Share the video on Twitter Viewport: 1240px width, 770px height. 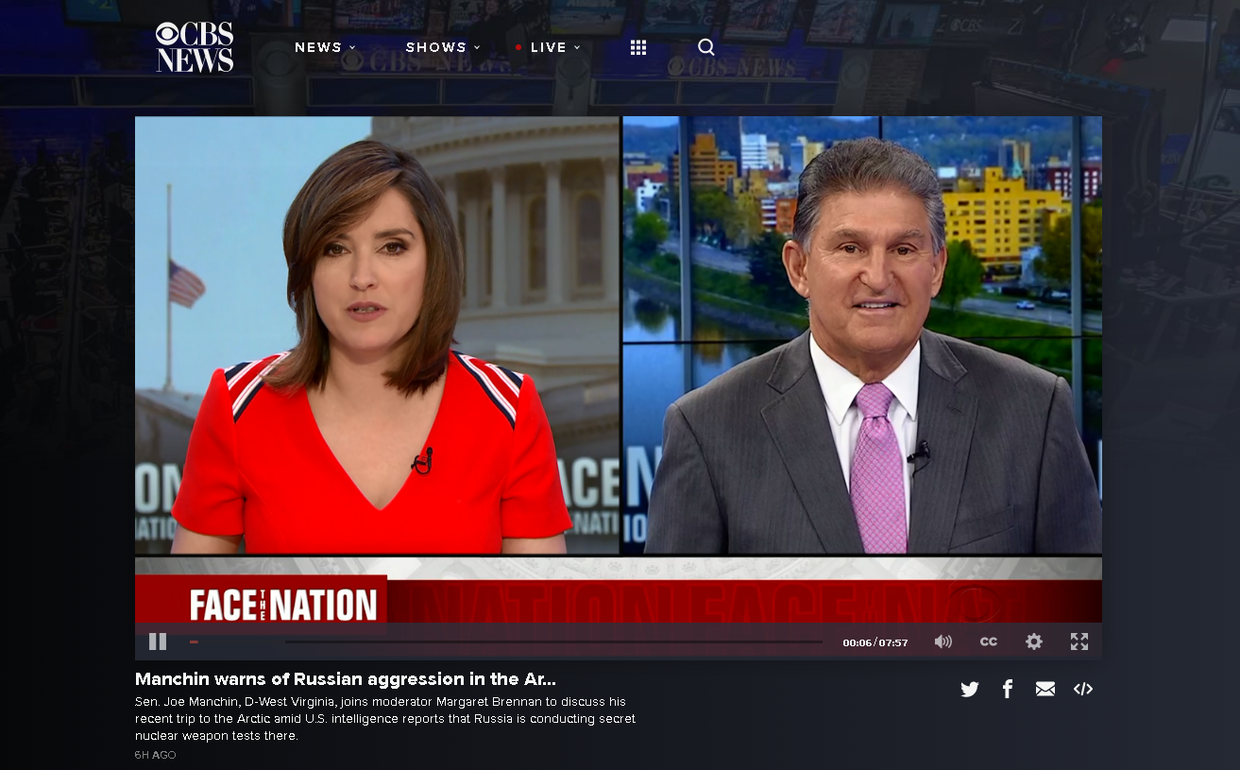[969, 689]
